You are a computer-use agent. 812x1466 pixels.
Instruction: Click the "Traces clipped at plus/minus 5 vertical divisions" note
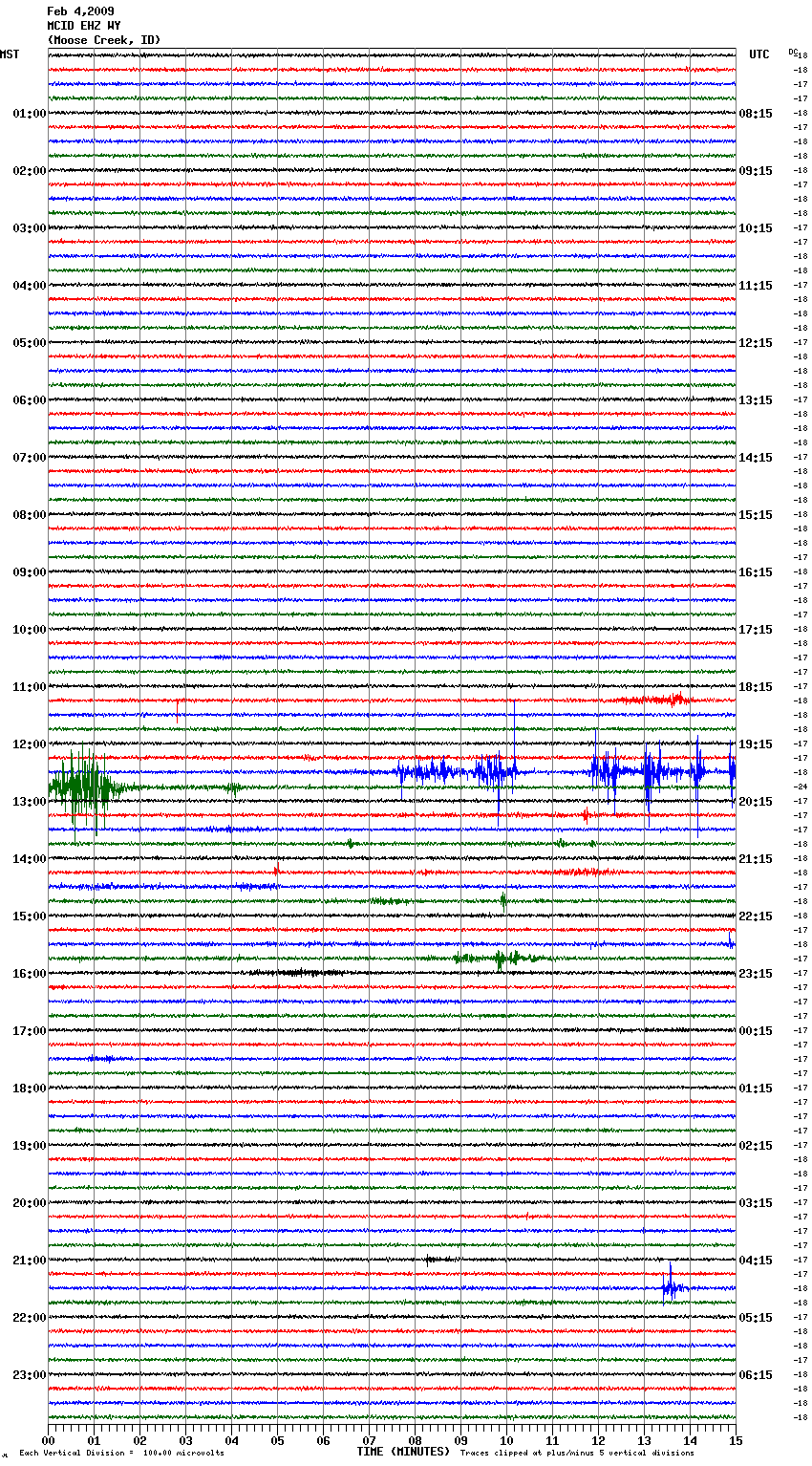pos(577,1453)
